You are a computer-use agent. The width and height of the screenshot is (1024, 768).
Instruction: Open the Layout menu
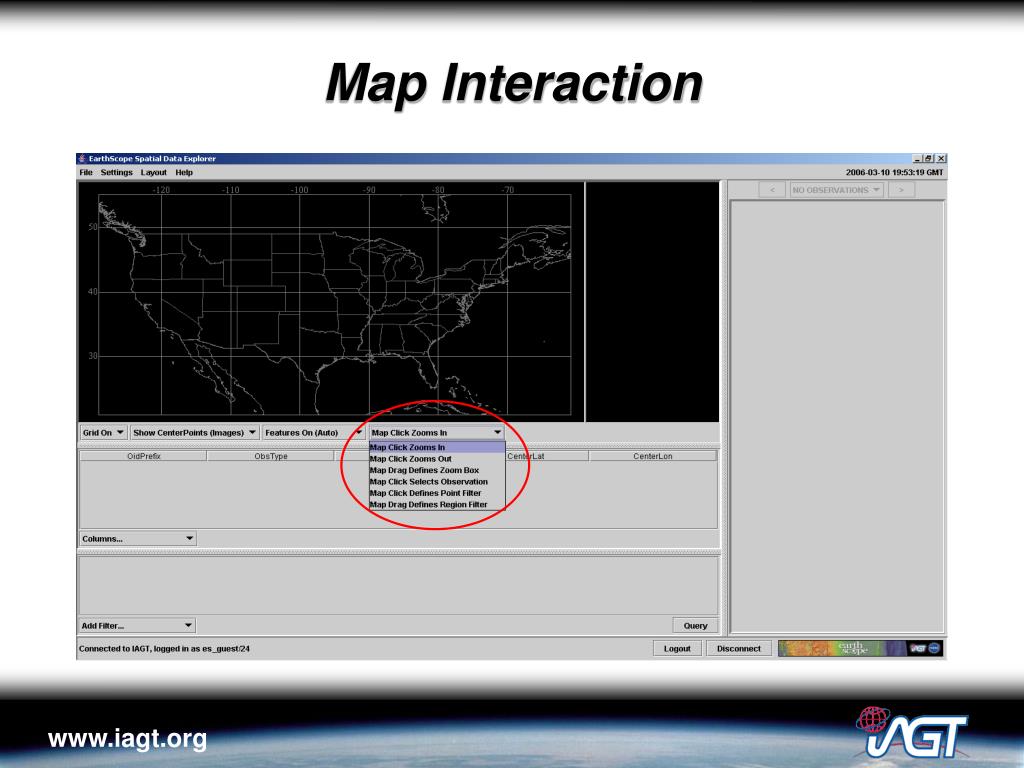click(153, 172)
